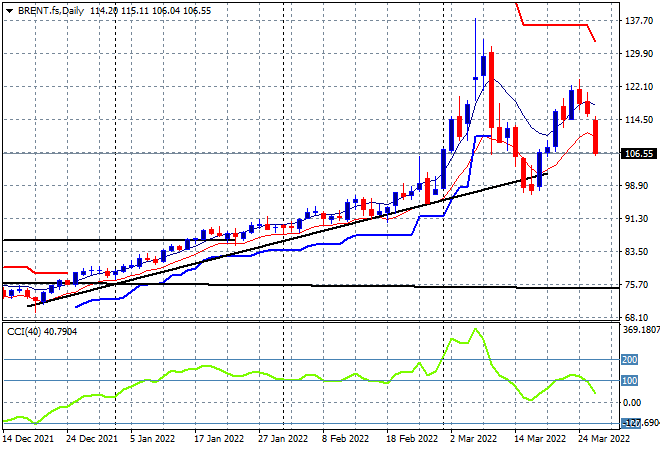Select the 98.90 price axis label

(x=639, y=186)
